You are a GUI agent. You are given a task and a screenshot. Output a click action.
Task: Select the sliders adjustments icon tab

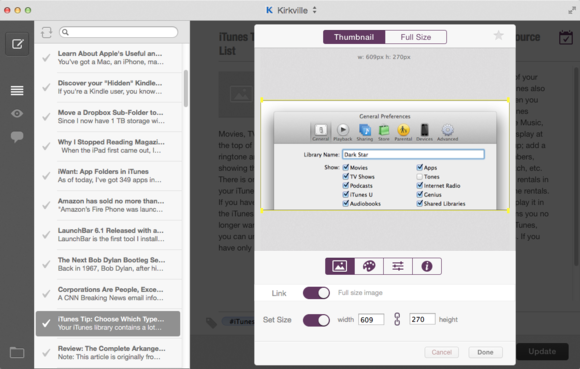coord(398,266)
